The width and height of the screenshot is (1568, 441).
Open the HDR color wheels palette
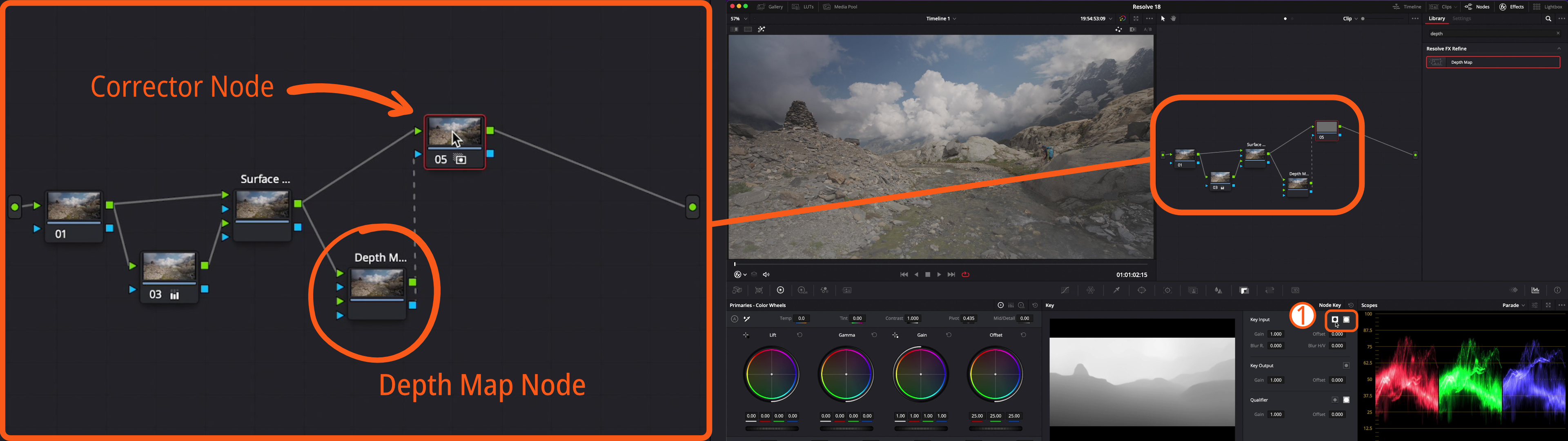click(802, 291)
